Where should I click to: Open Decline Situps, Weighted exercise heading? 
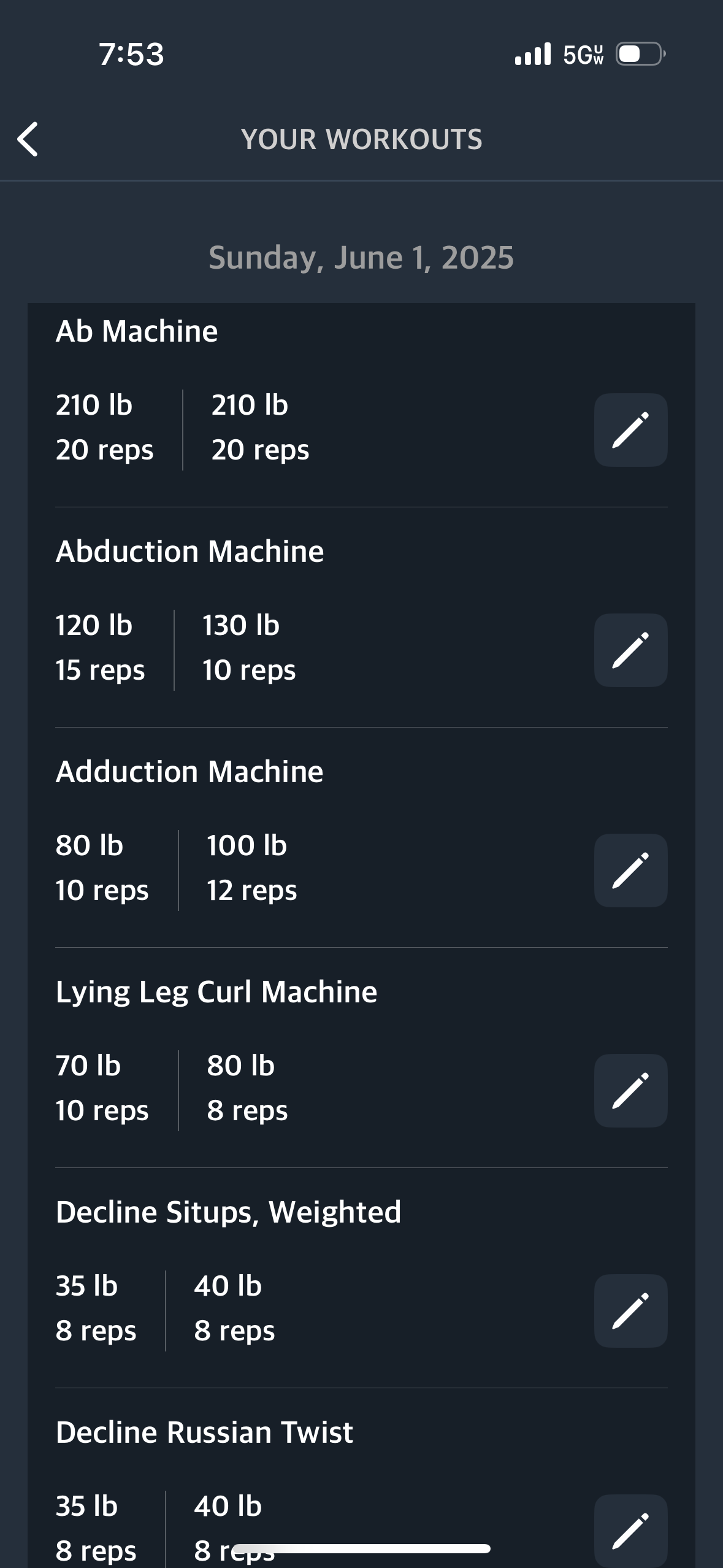tap(228, 1213)
